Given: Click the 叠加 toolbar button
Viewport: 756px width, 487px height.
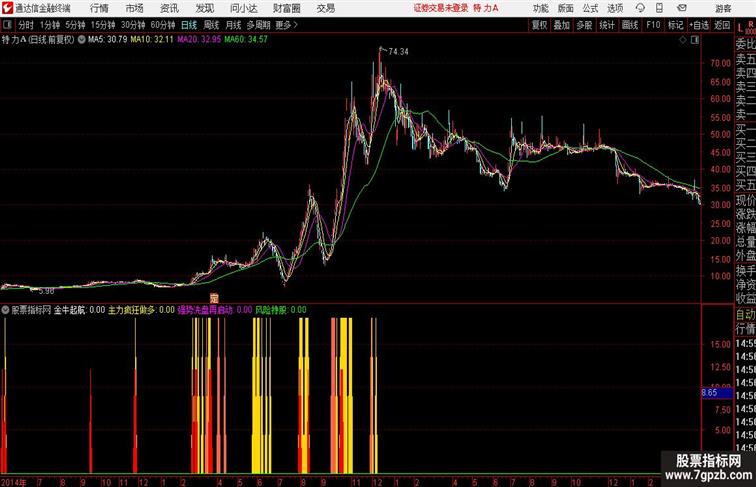Looking at the screenshot, I should tap(562, 25).
